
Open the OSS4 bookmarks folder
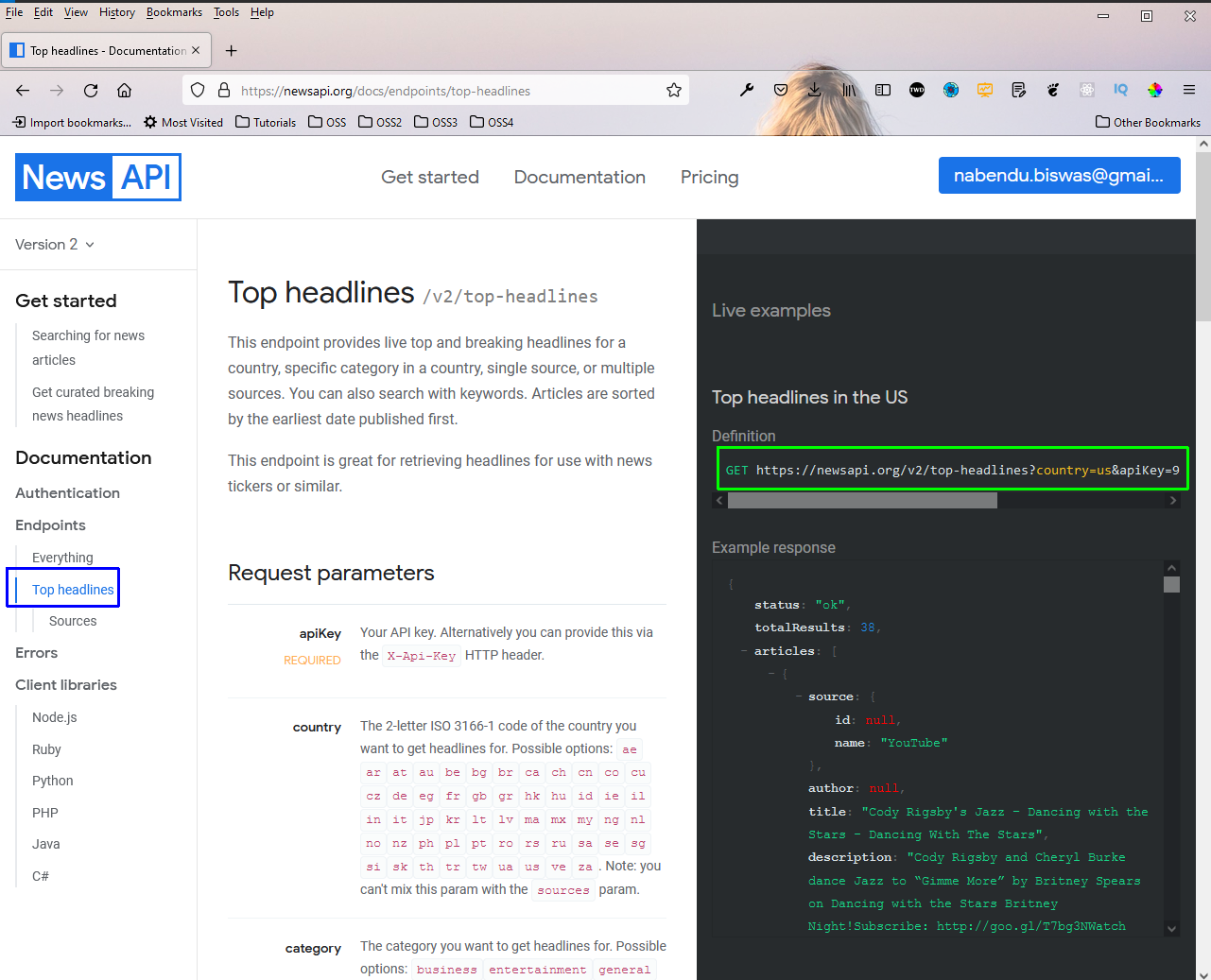[x=492, y=122]
